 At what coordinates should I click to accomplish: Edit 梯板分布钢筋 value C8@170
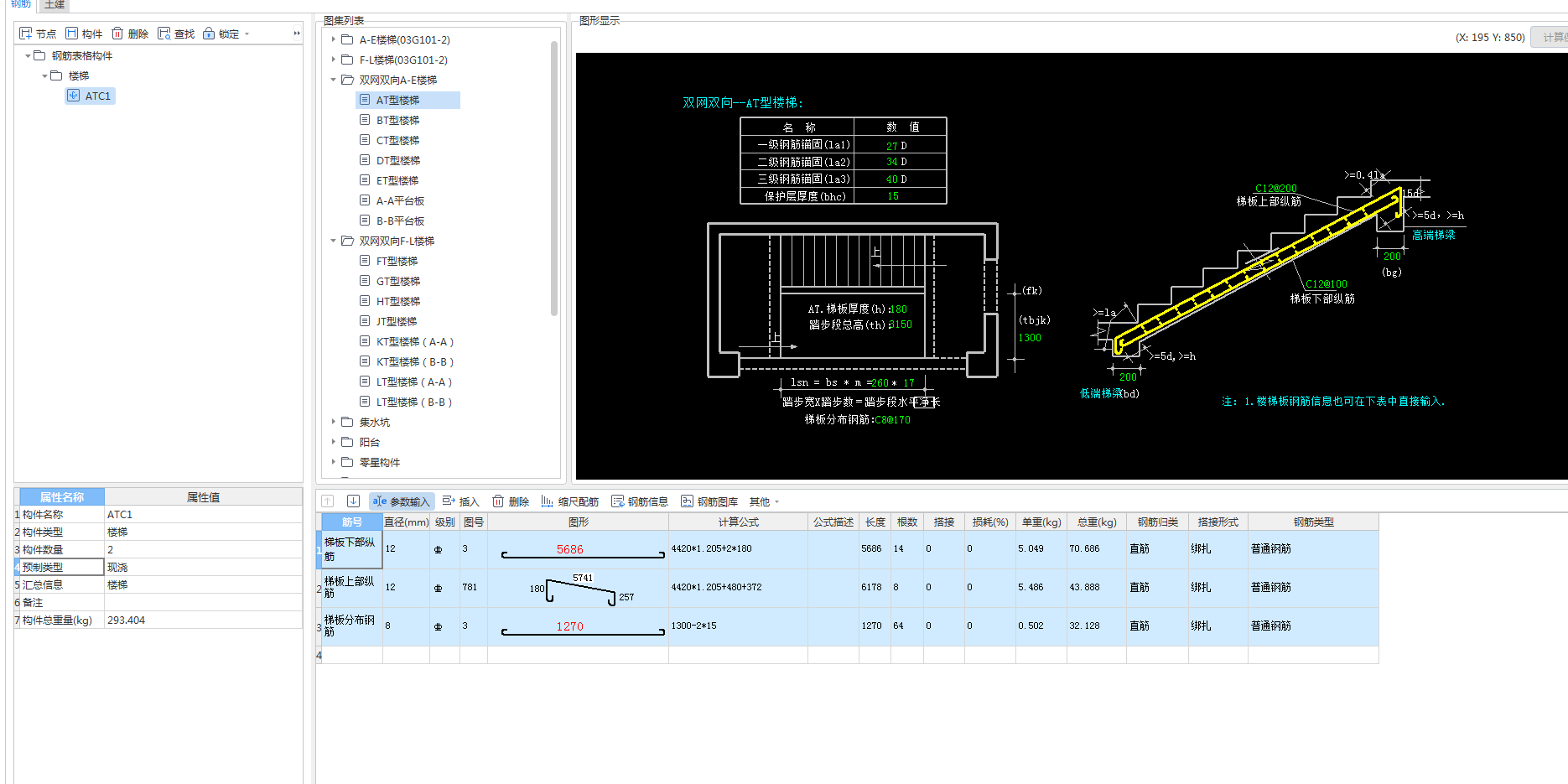tap(892, 420)
